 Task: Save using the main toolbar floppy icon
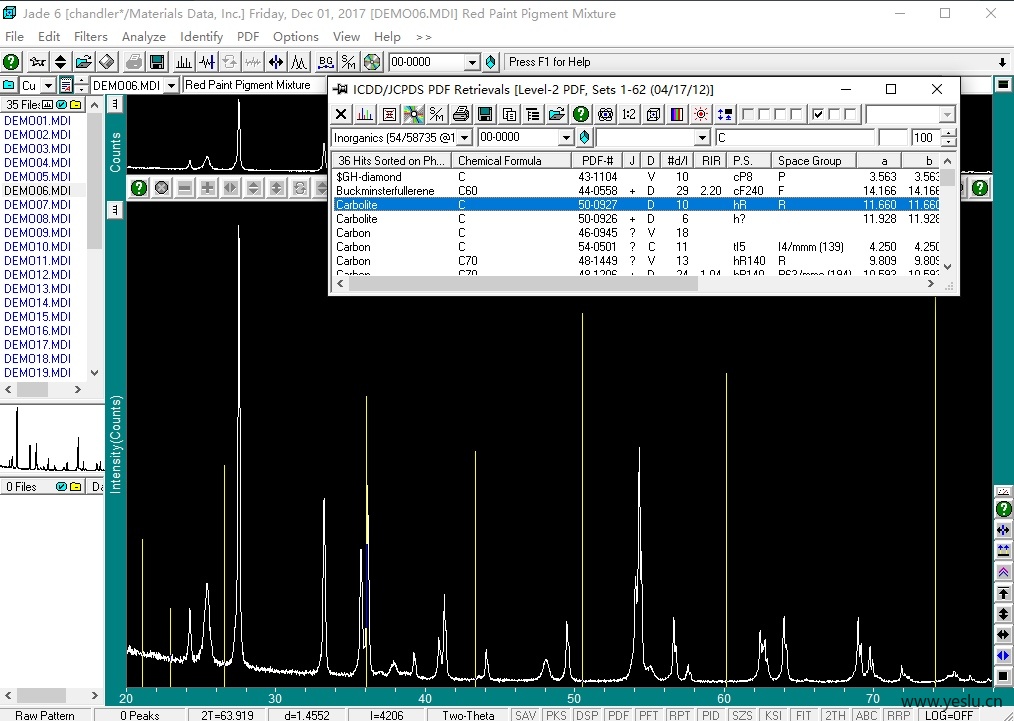click(x=156, y=62)
